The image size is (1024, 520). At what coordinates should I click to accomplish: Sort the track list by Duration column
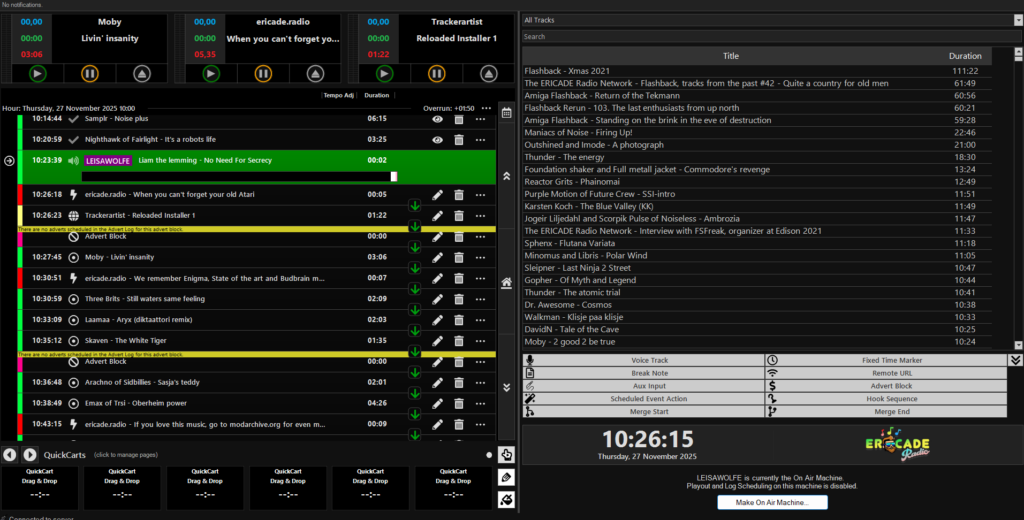pyautogui.click(x=965, y=56)
